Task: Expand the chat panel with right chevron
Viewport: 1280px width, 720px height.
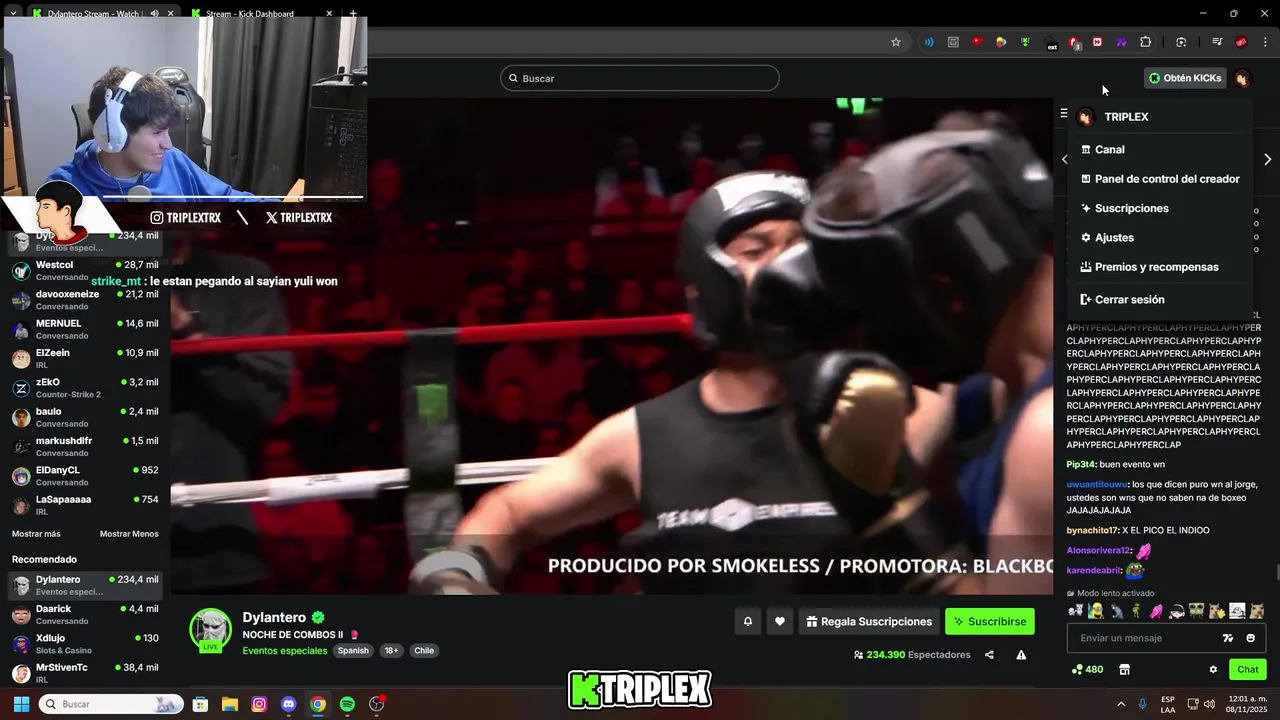Action: point(1267,159)
